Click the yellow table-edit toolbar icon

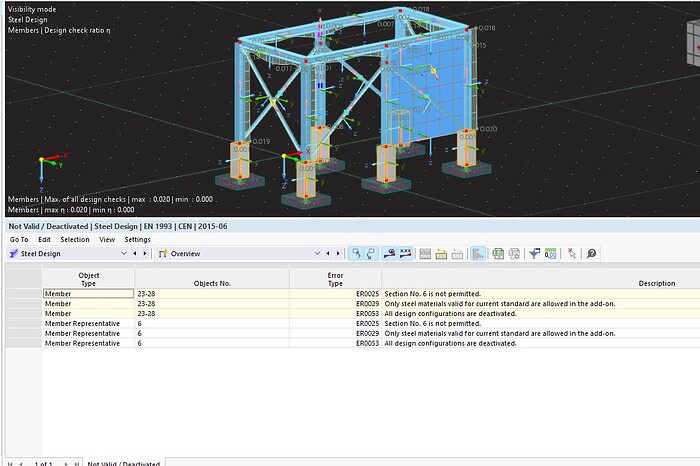click(x=441, y=254)
